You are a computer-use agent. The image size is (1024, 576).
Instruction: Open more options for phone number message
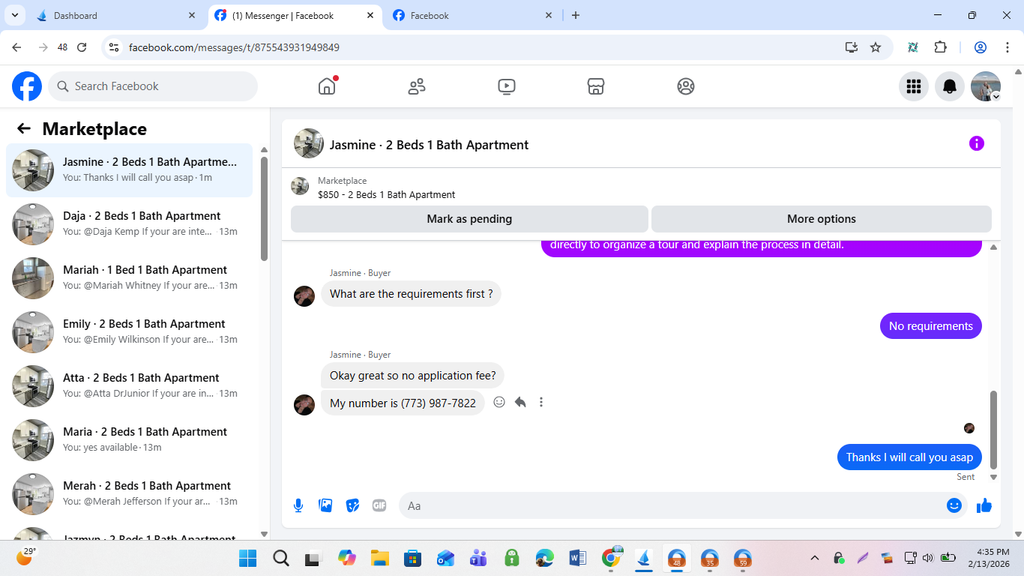click(x=541, y=402)
